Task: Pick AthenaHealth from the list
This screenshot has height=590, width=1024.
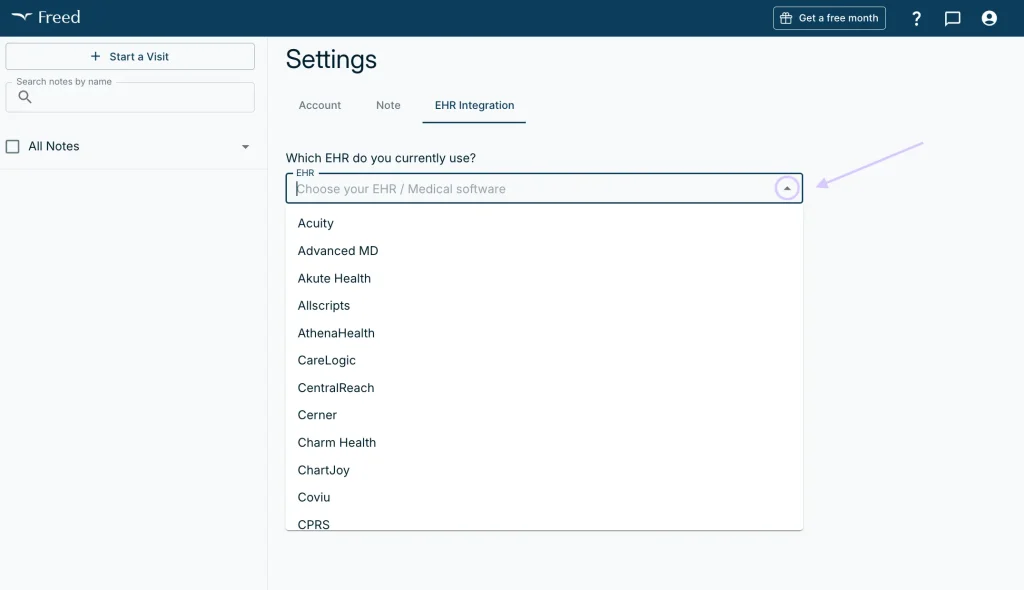Action: click(x=544, y=333)
